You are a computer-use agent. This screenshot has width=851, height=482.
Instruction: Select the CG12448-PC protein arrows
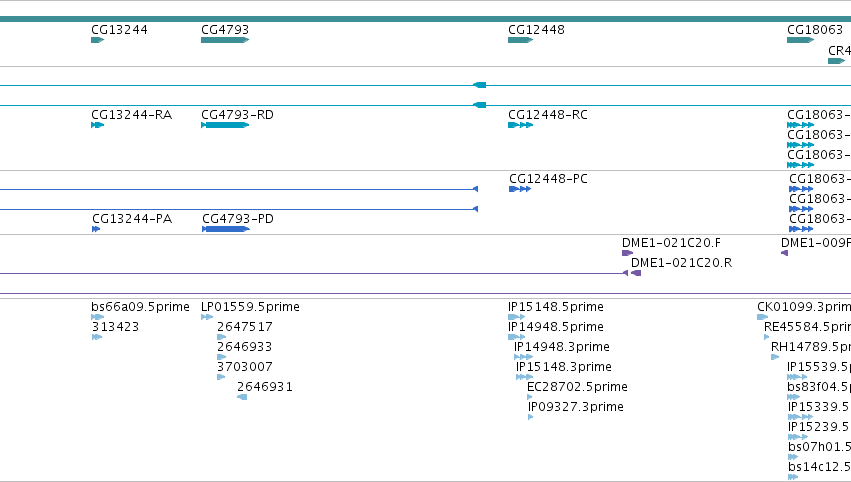520,189
